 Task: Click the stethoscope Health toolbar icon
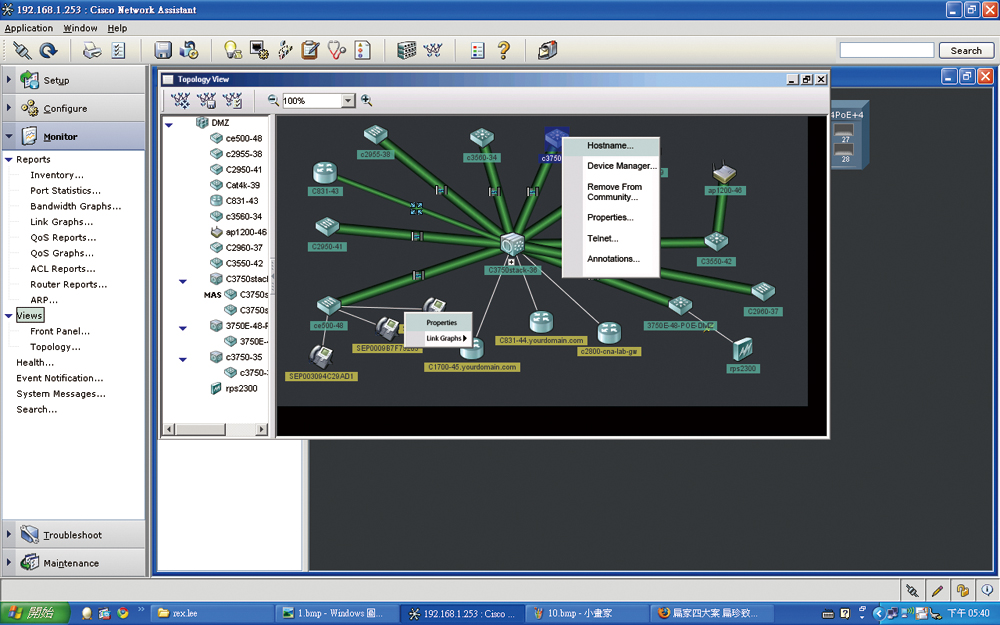[337, 50]
